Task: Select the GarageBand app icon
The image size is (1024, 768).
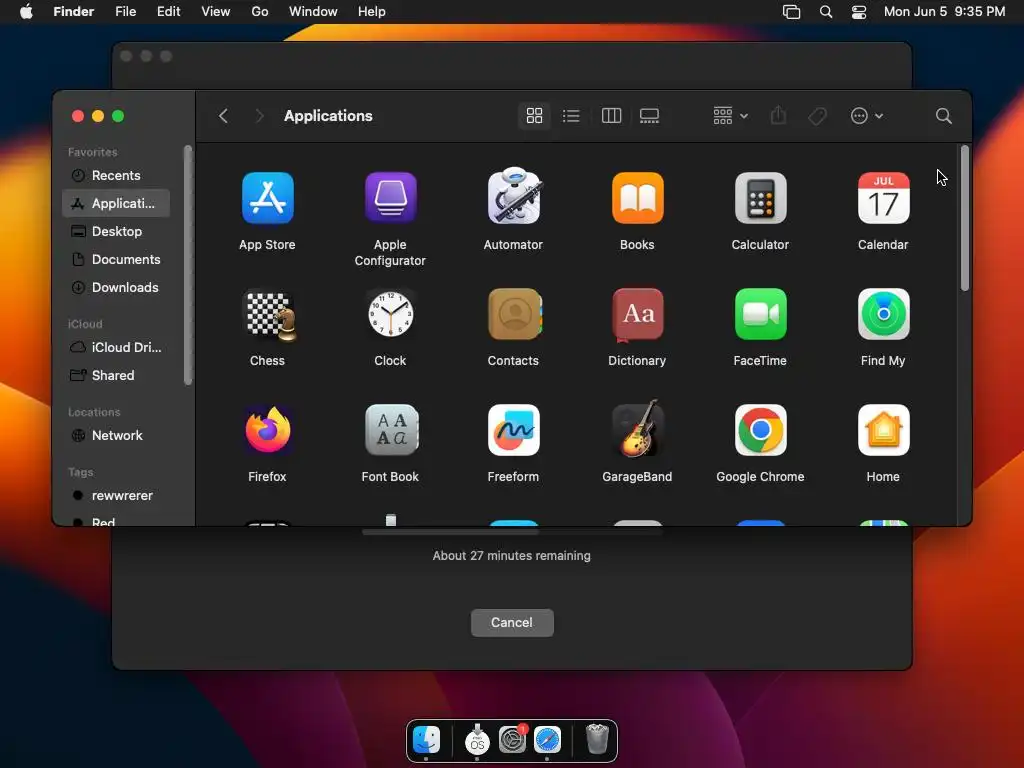Action: pyautogui.click(x=638, y=428)
